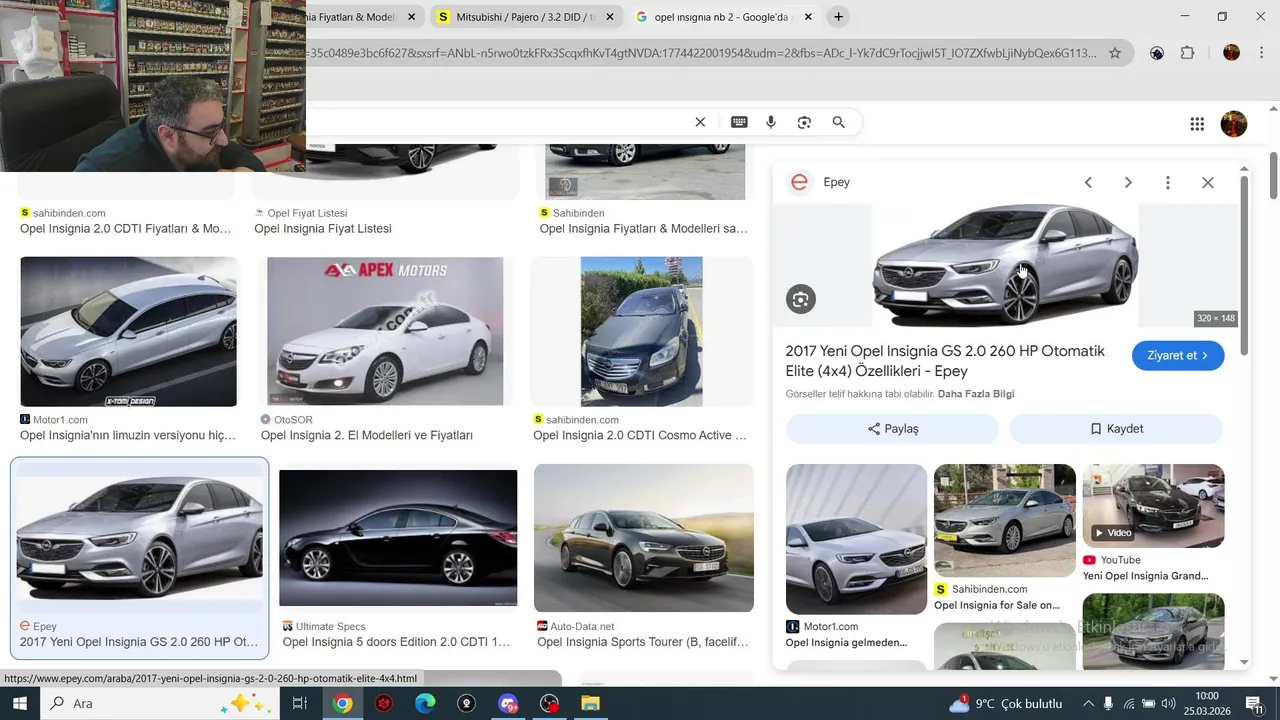Select the opel insignia Google tab
1280x720 pixels.
(724, 17)
